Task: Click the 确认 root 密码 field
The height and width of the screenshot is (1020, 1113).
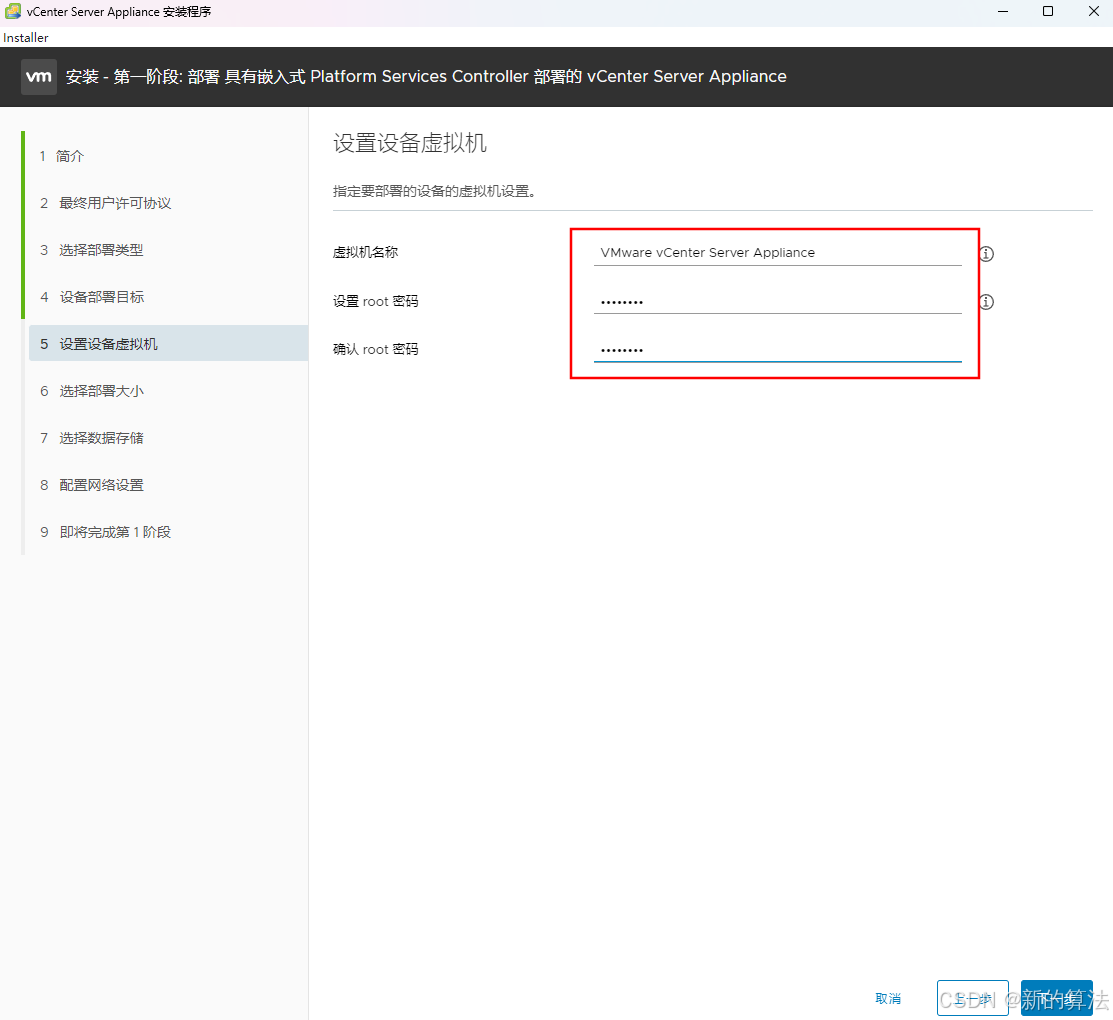Action: coord(777,349)
